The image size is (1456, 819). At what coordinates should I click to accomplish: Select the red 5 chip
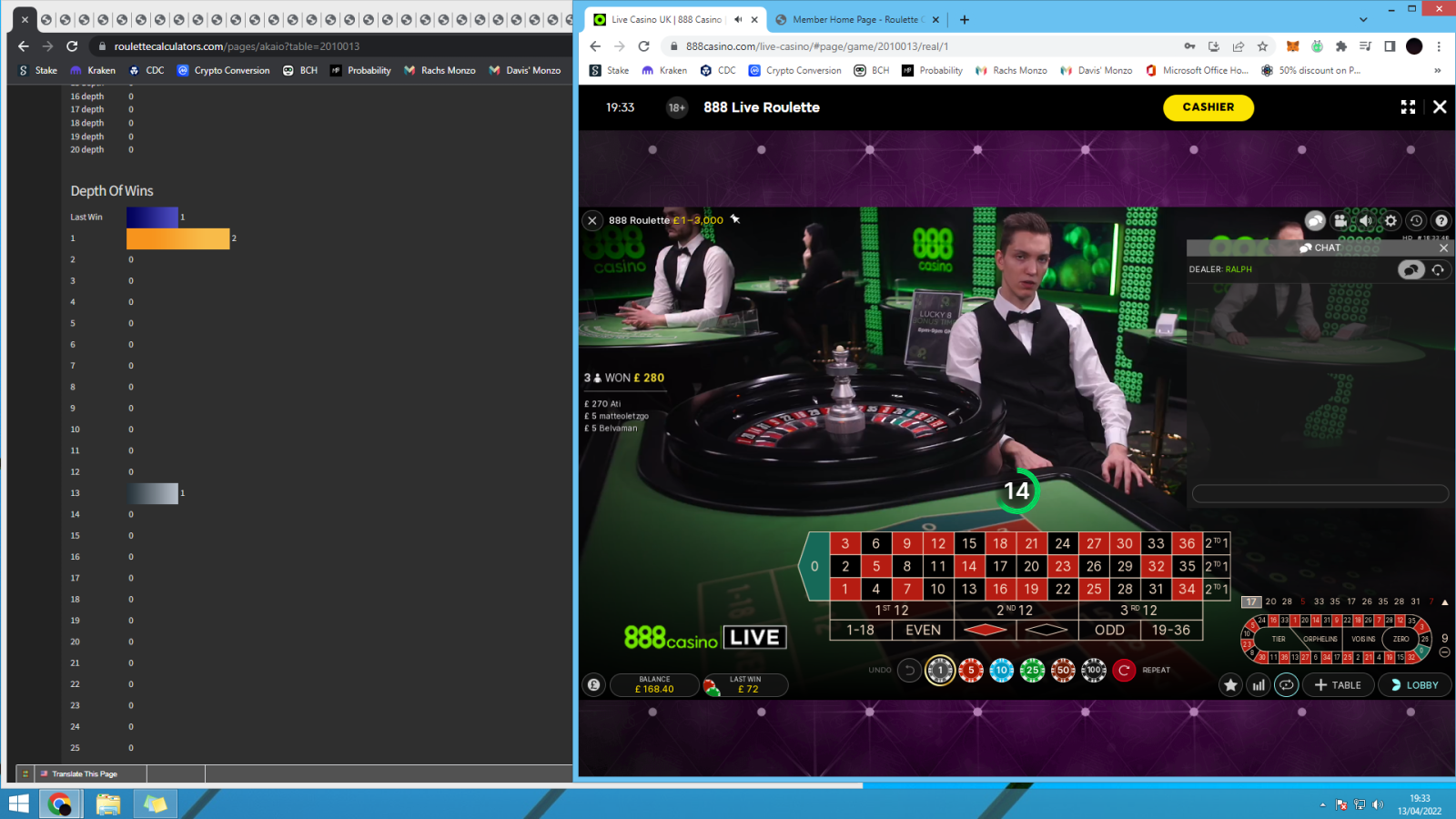click(x=971, y=670)
